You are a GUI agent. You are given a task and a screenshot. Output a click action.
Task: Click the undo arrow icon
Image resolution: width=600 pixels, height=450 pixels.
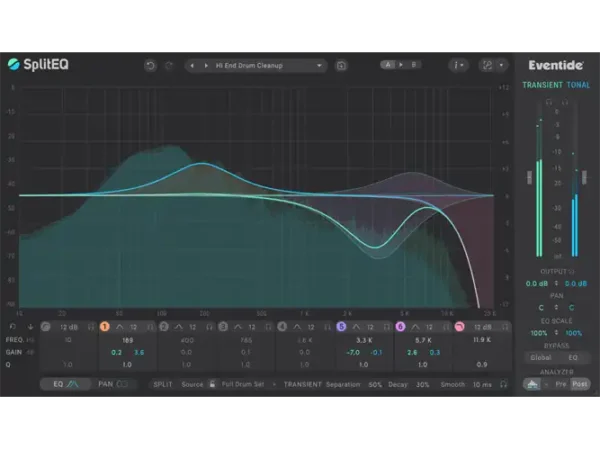[x=150, y=66]
